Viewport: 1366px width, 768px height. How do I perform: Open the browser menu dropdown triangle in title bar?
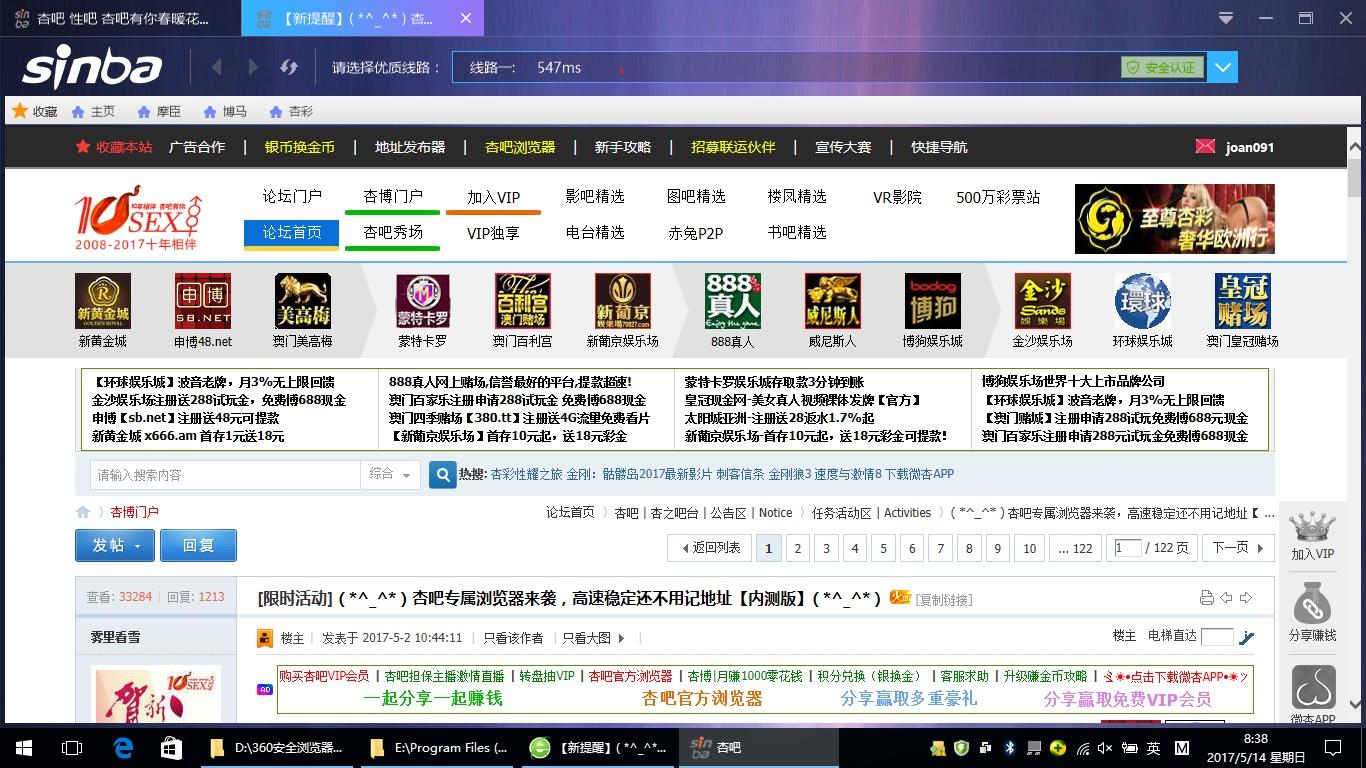(1227, 18)
